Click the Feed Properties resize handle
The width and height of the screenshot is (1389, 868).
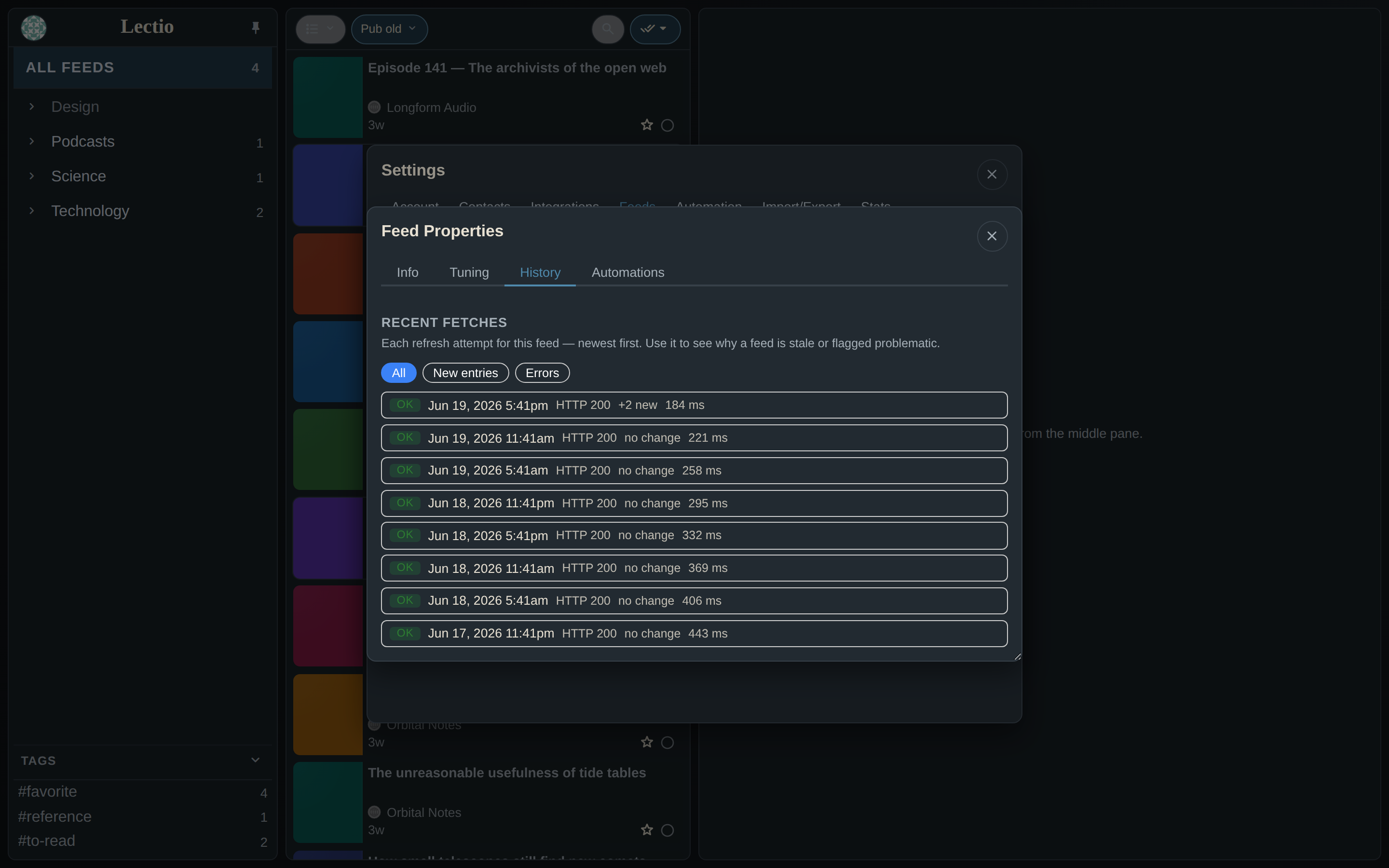point(1017,657)
